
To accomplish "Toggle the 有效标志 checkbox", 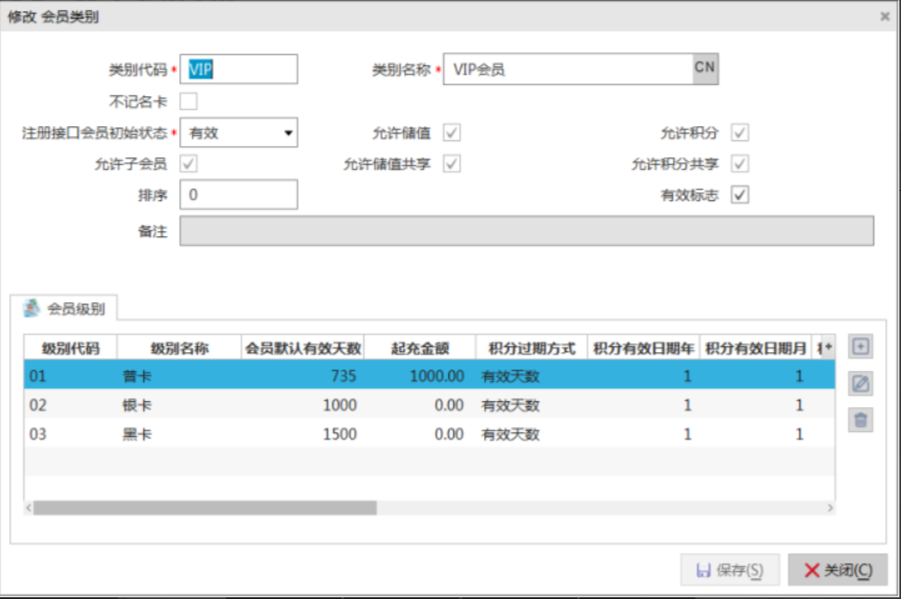I will pos(740,195).
